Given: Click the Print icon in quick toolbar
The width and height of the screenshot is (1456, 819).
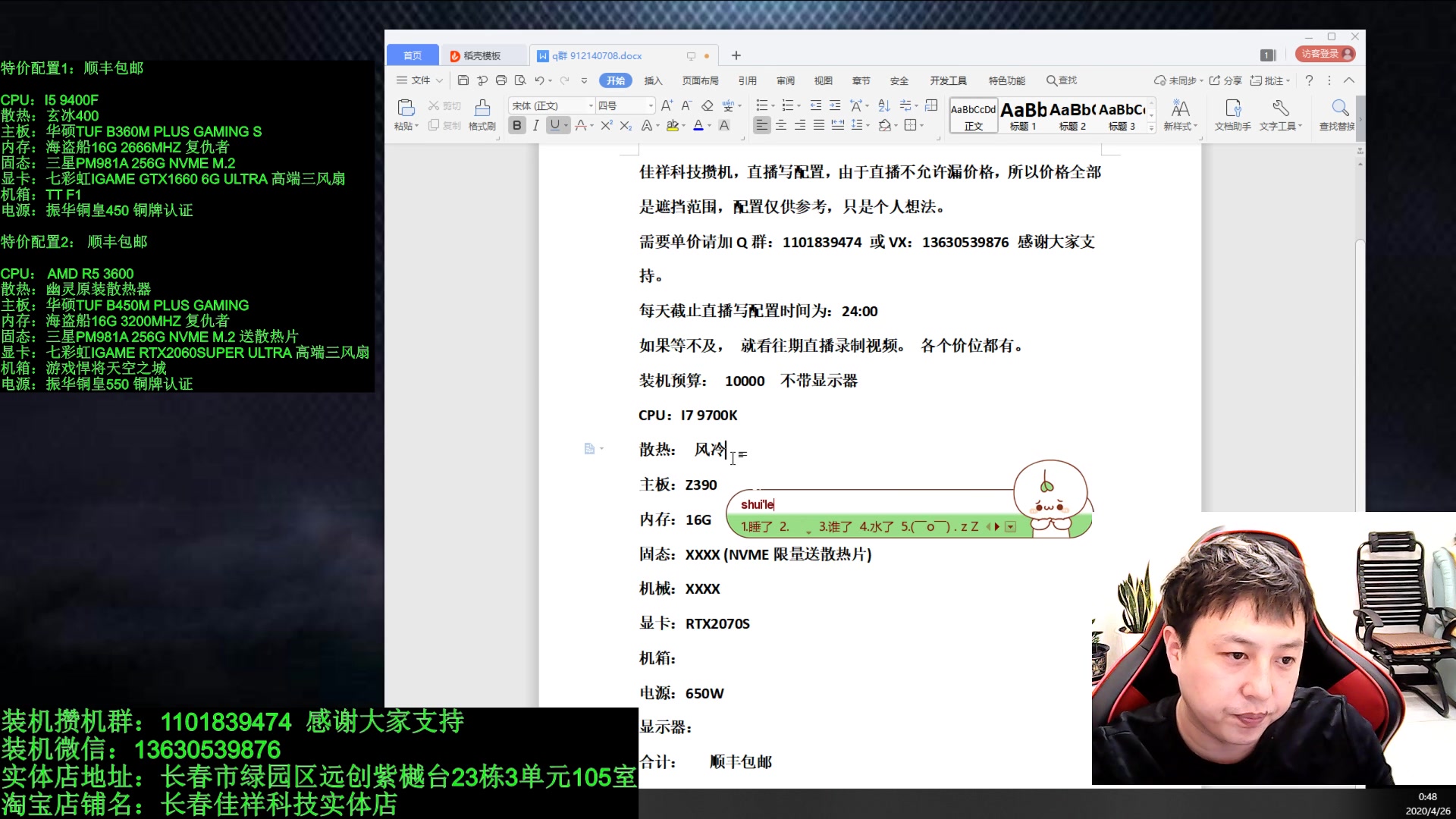Looking at the screenshot, I should tap(500, 80).
